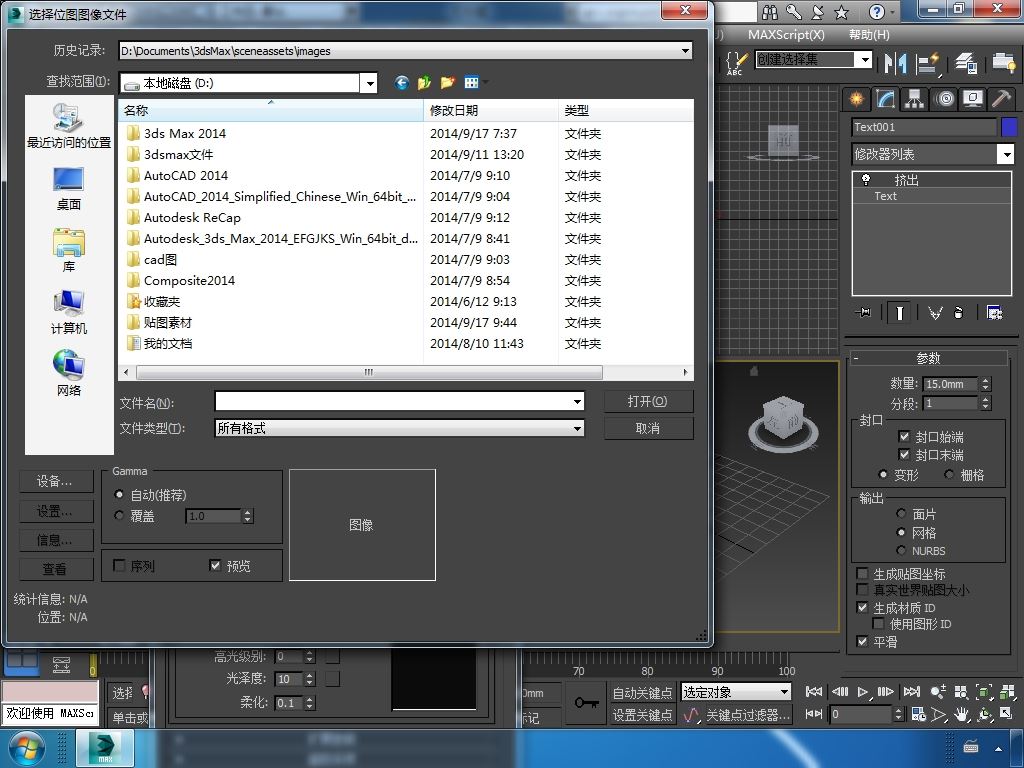Select Desktop (桌面) in places bar
This screenshot has width=1024, height=768.
(x=69, y=189)
